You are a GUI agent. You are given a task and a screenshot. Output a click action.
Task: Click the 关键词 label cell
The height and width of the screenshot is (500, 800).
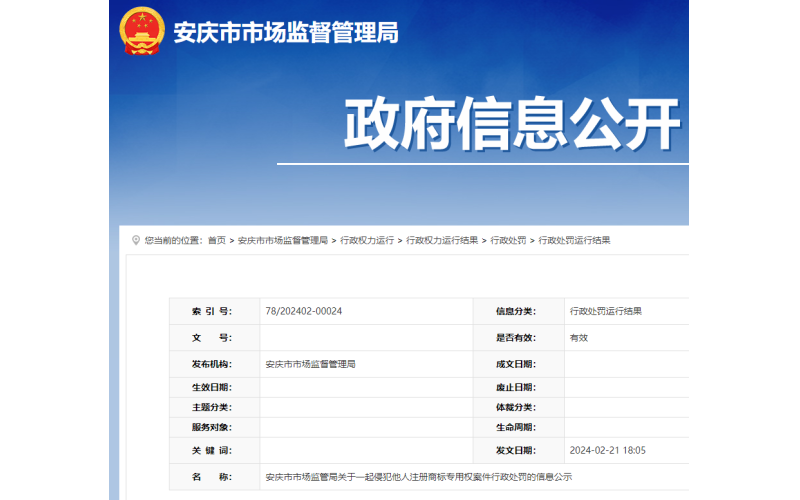(x=212, y=451)
